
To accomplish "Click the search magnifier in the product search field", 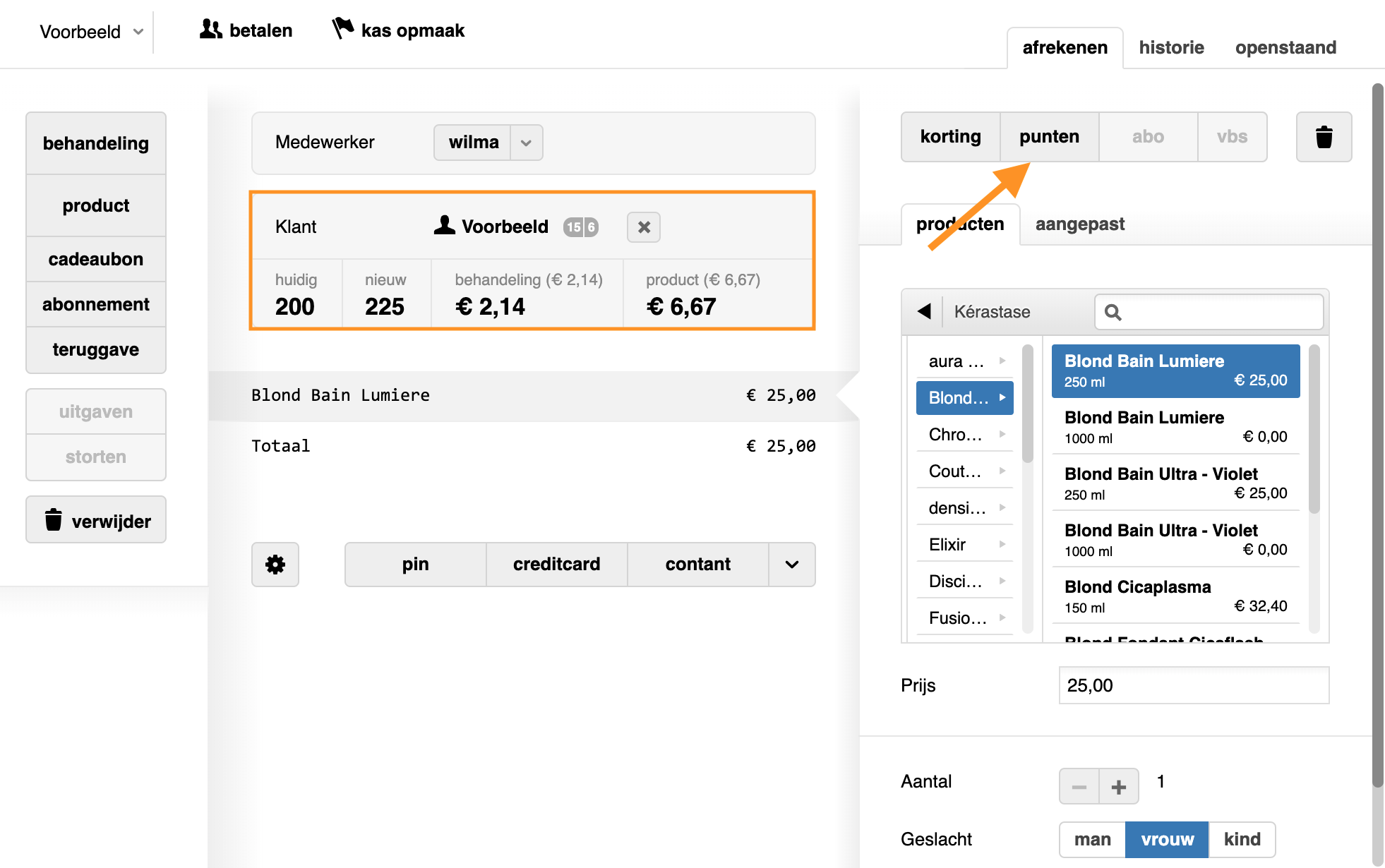I will tap(1113, 312).
